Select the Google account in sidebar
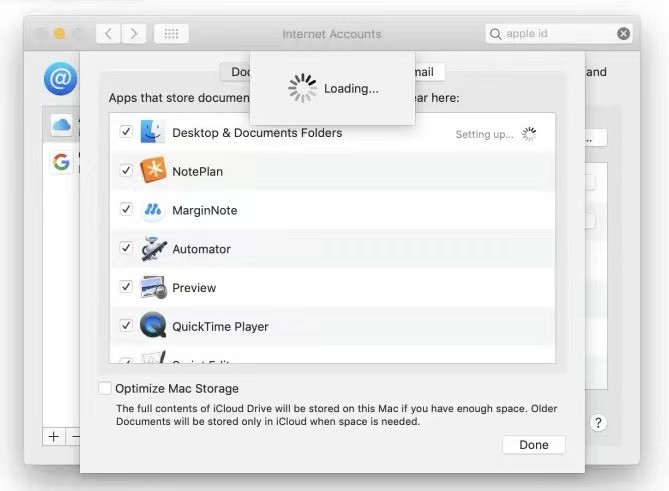669x491 pixels. [61, 162]
